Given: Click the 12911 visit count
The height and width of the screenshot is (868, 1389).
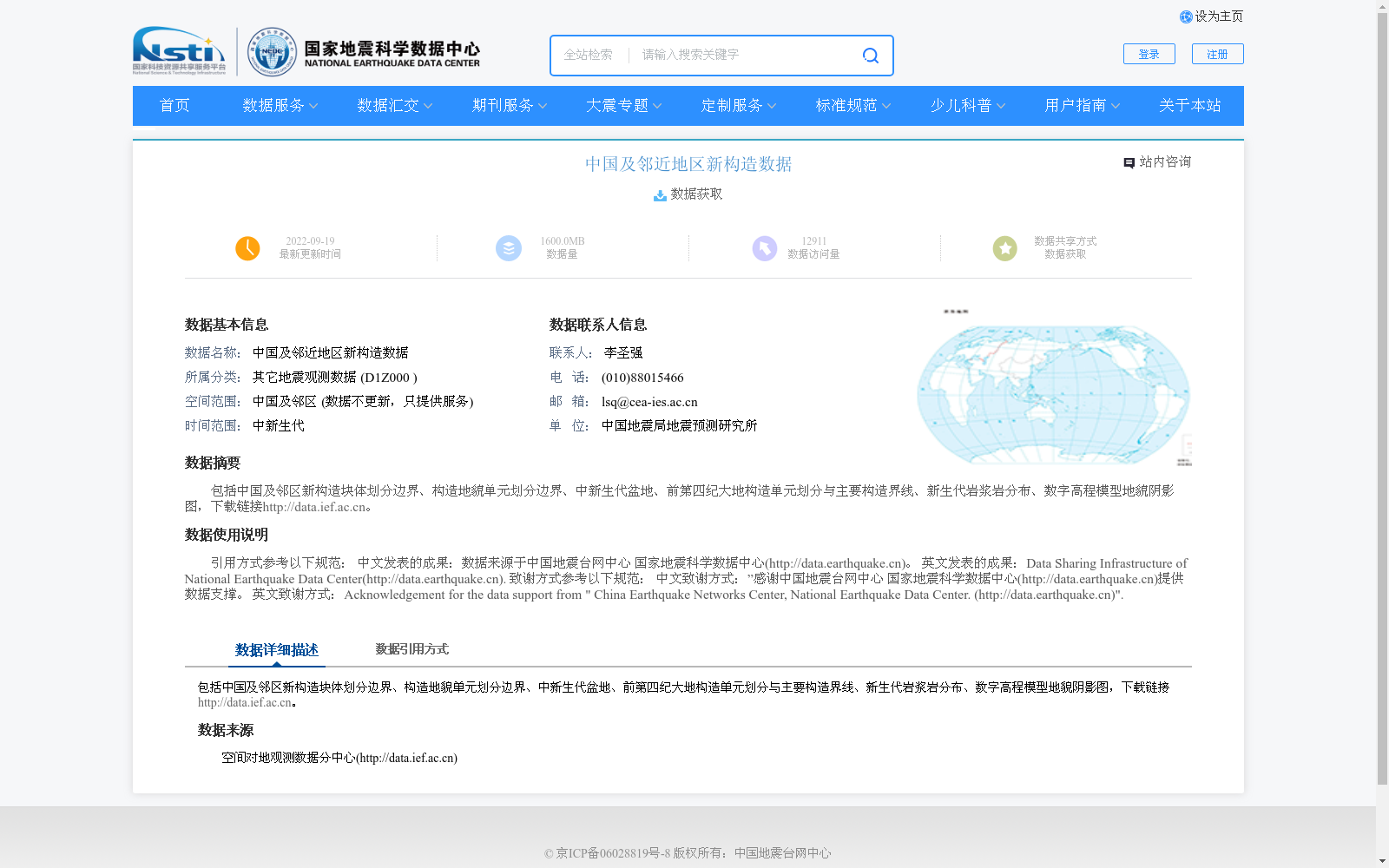Looking at the screenshot, I should point(814,241).
